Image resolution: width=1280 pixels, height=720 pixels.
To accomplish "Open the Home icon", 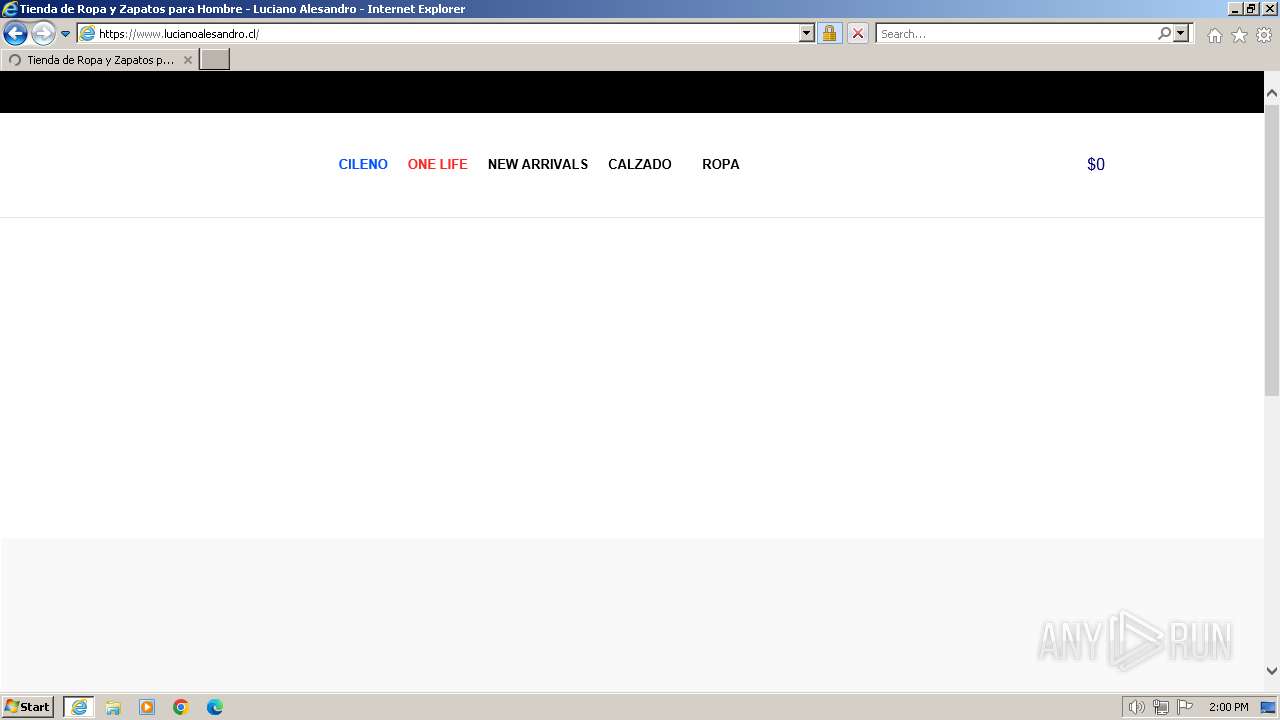I will [x=1214, y=35].
